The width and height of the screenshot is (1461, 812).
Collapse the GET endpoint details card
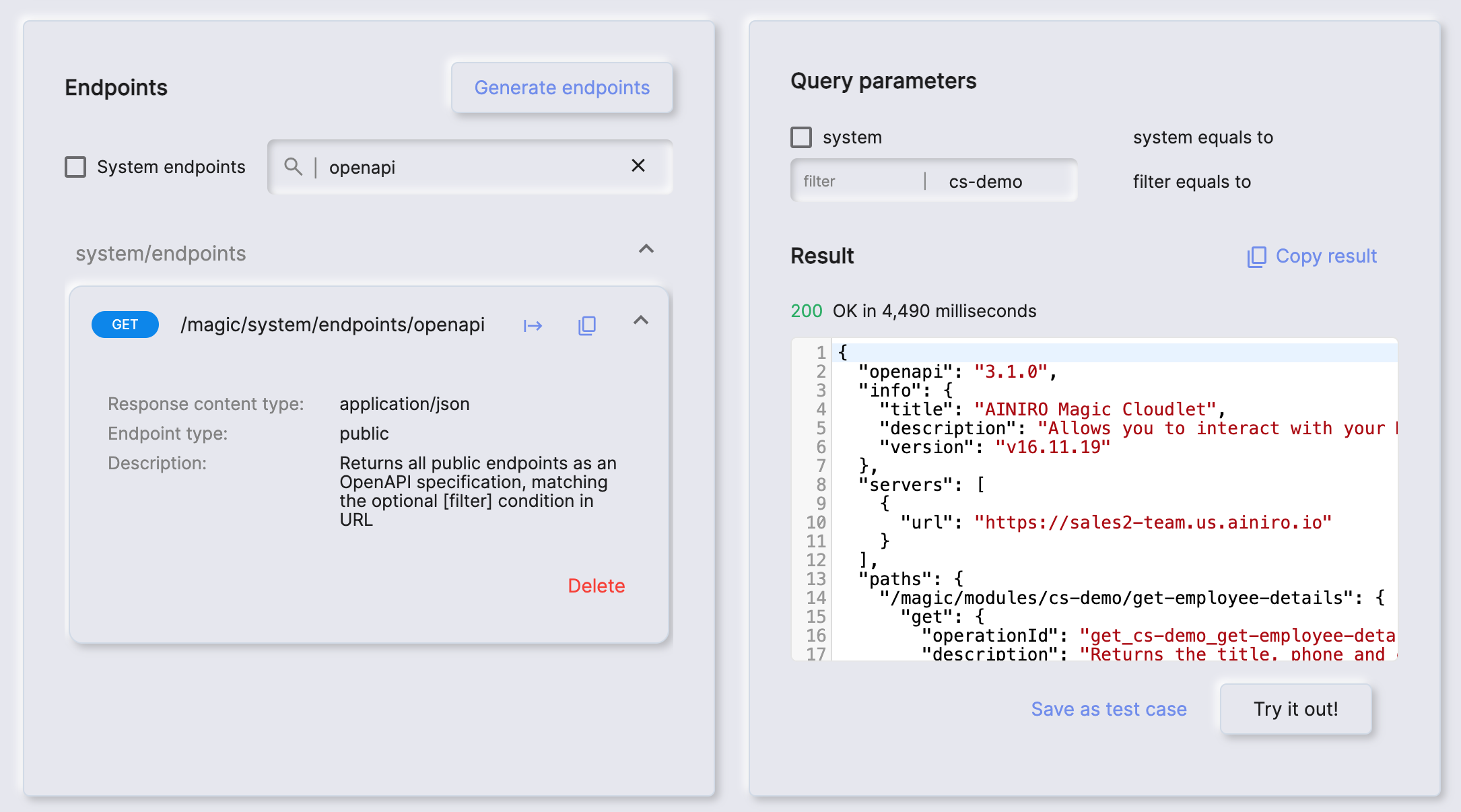click(640, 321)
